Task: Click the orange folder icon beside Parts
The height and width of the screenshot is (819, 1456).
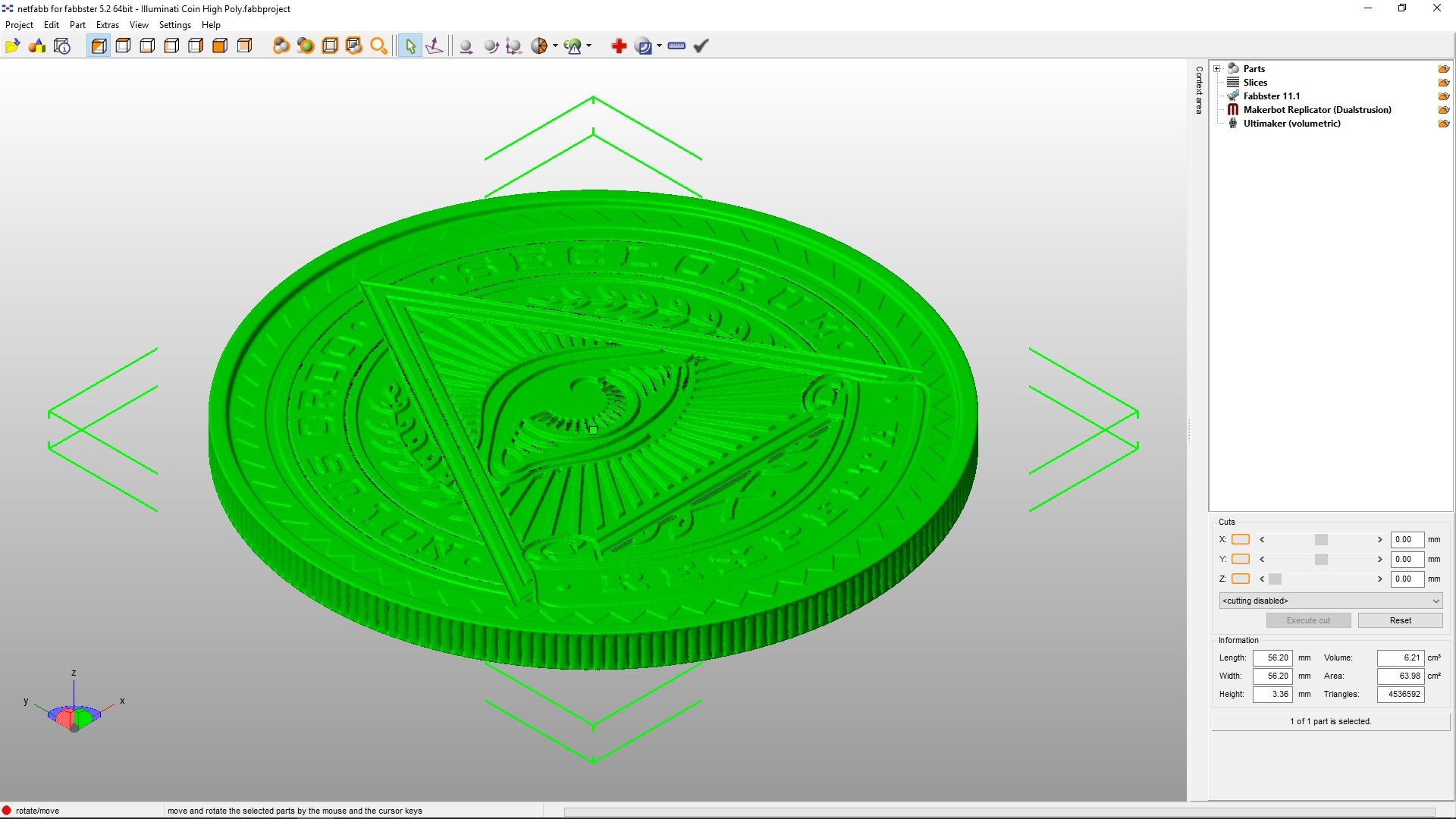Action: (1444, 69)
